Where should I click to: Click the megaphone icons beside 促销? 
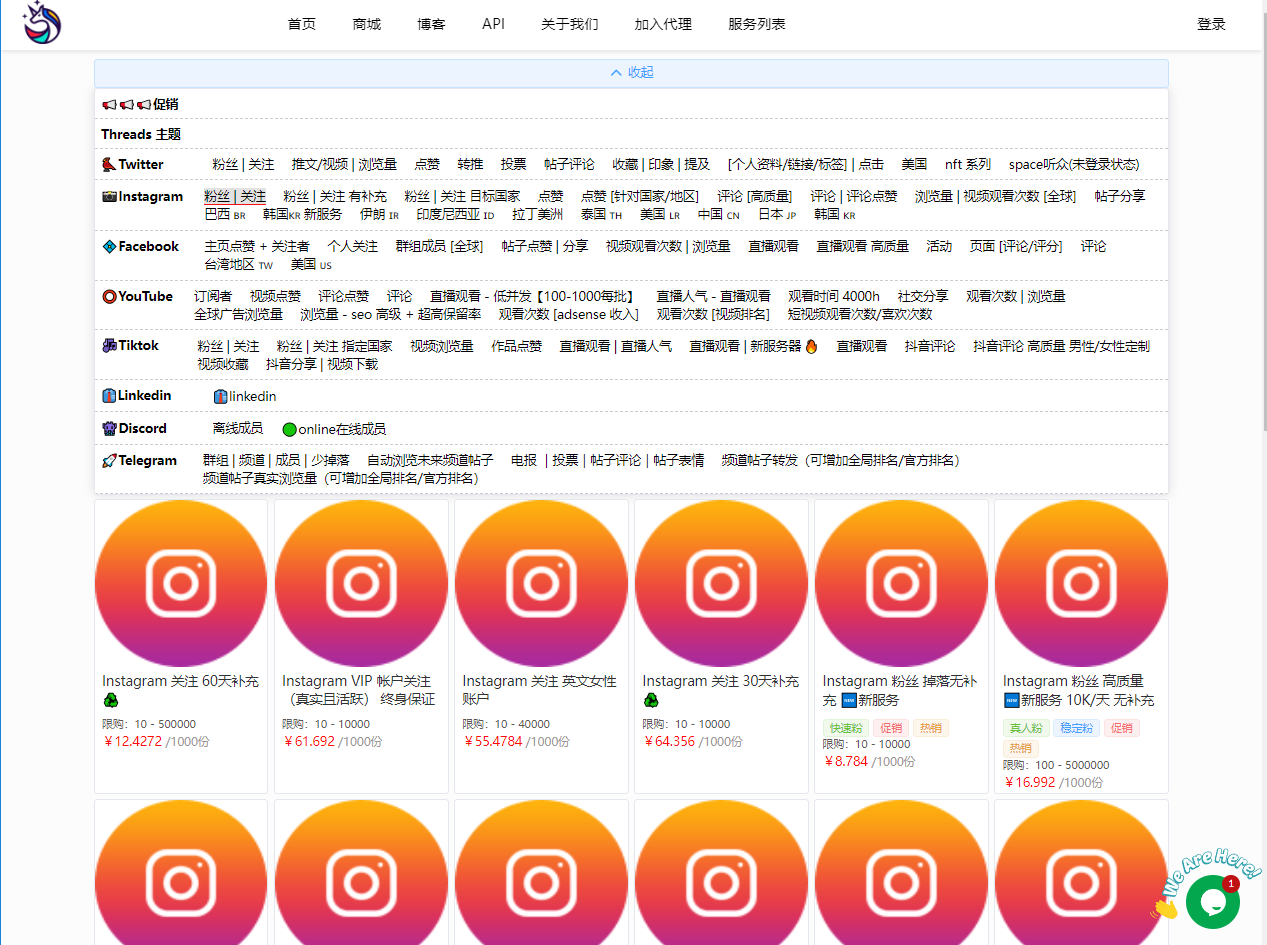pyautogui.click(x=126, y=104)
